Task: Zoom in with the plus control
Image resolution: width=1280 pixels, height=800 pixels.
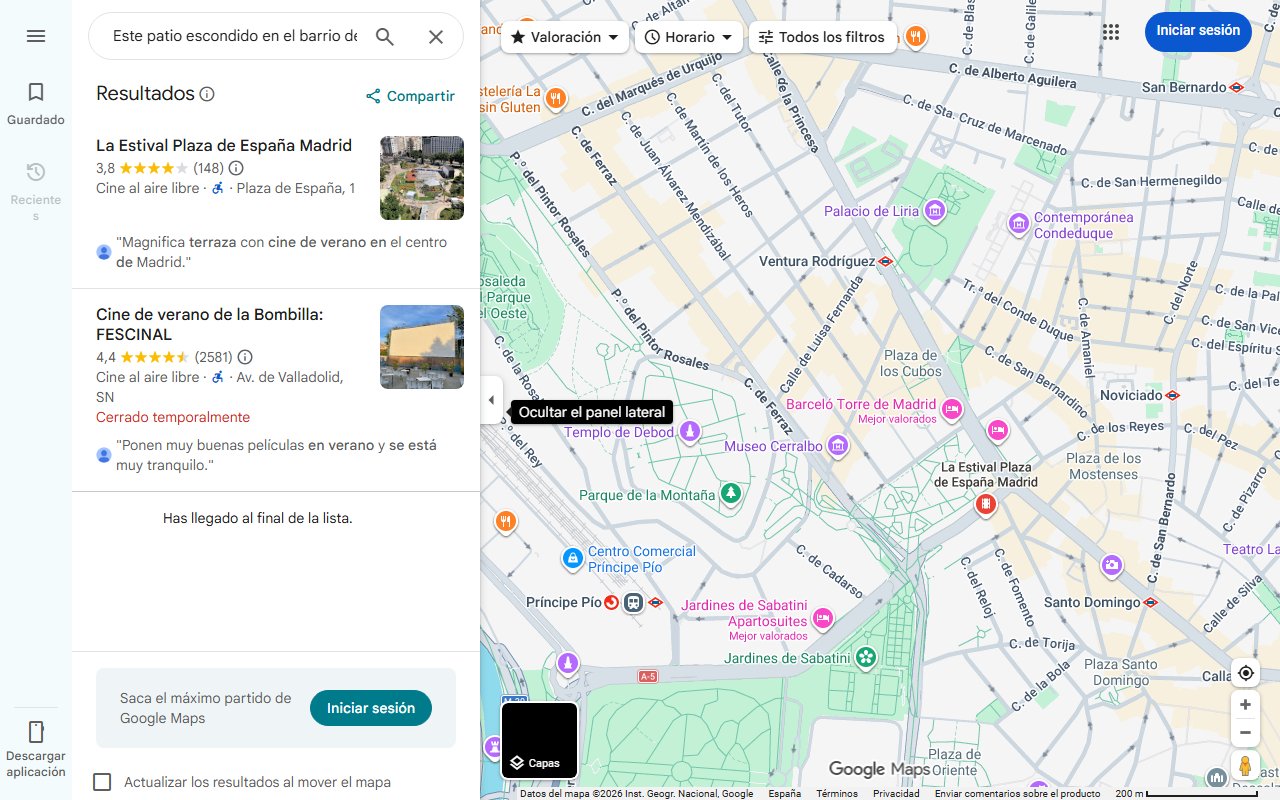Action: 1245,704
